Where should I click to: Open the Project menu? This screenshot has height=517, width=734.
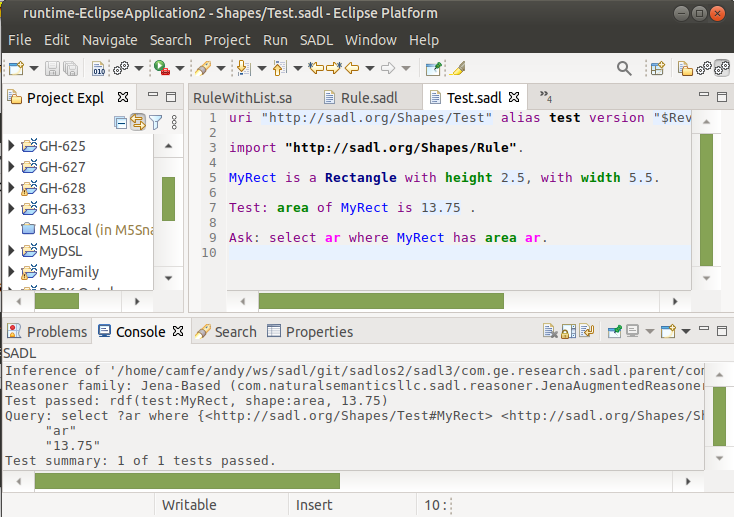click(227, 40)
